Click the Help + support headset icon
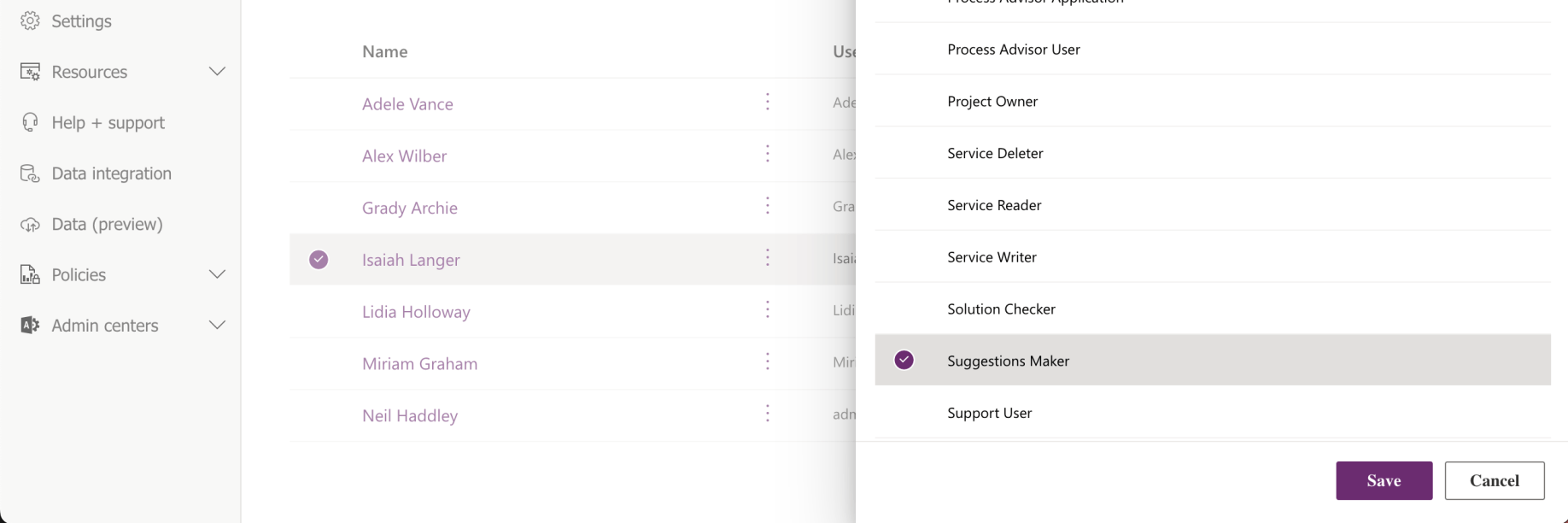 30,122
